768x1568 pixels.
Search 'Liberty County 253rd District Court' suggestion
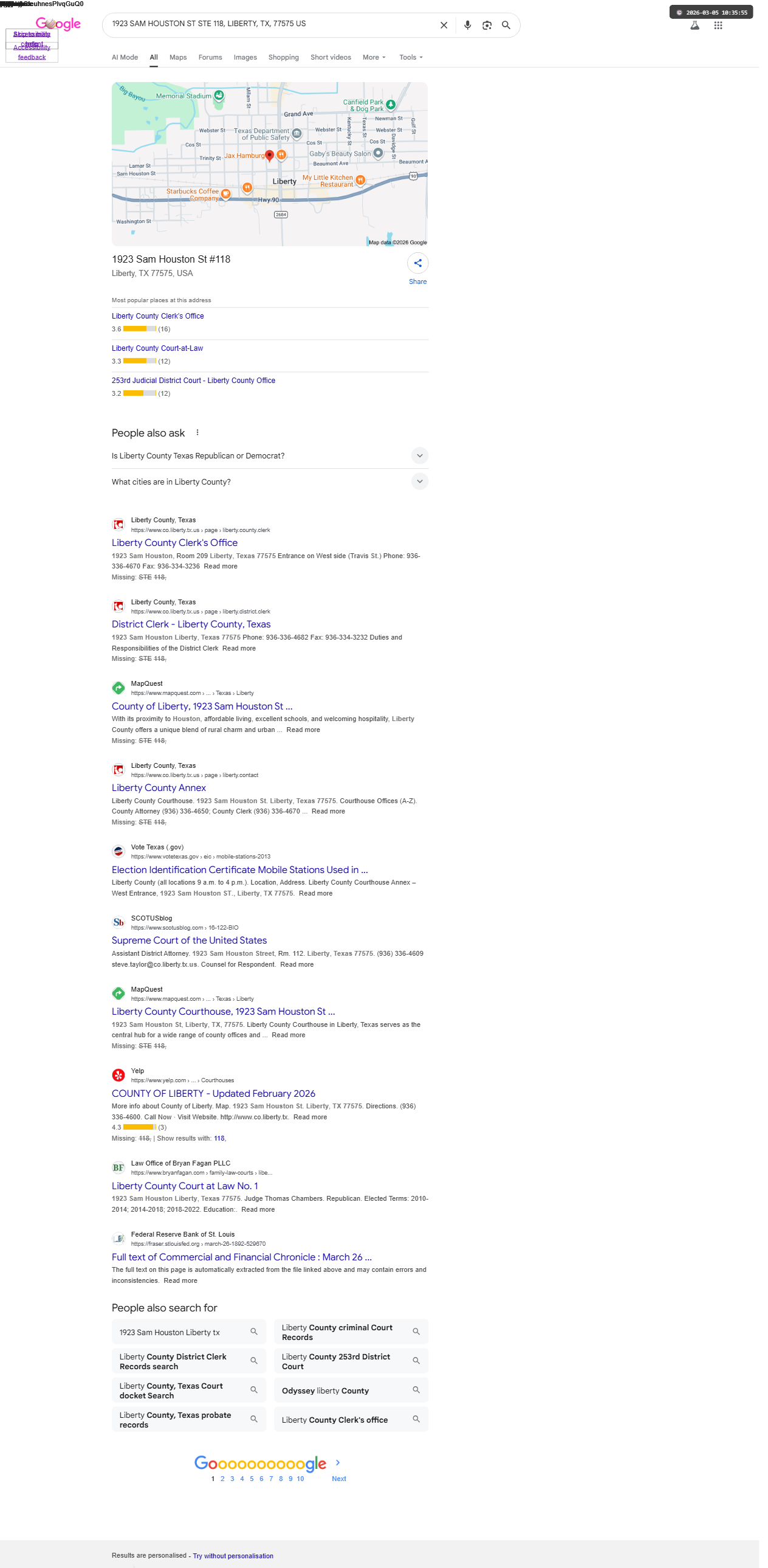click(351, 1361)
